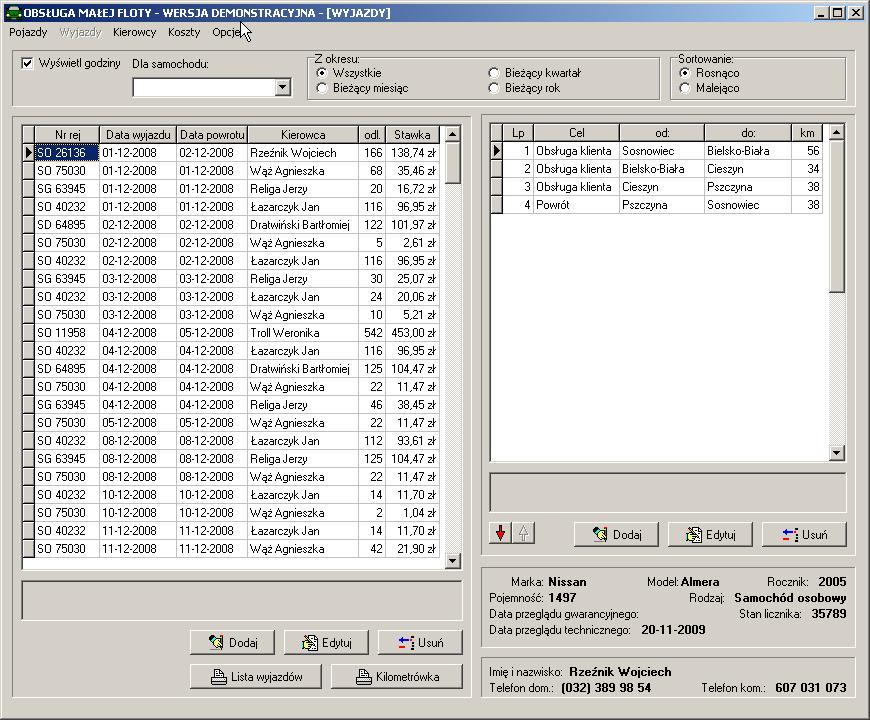The height and width of the screenshot is (720, 870).
Task: Click the Nr rej column header
Action: coord(67,134)
